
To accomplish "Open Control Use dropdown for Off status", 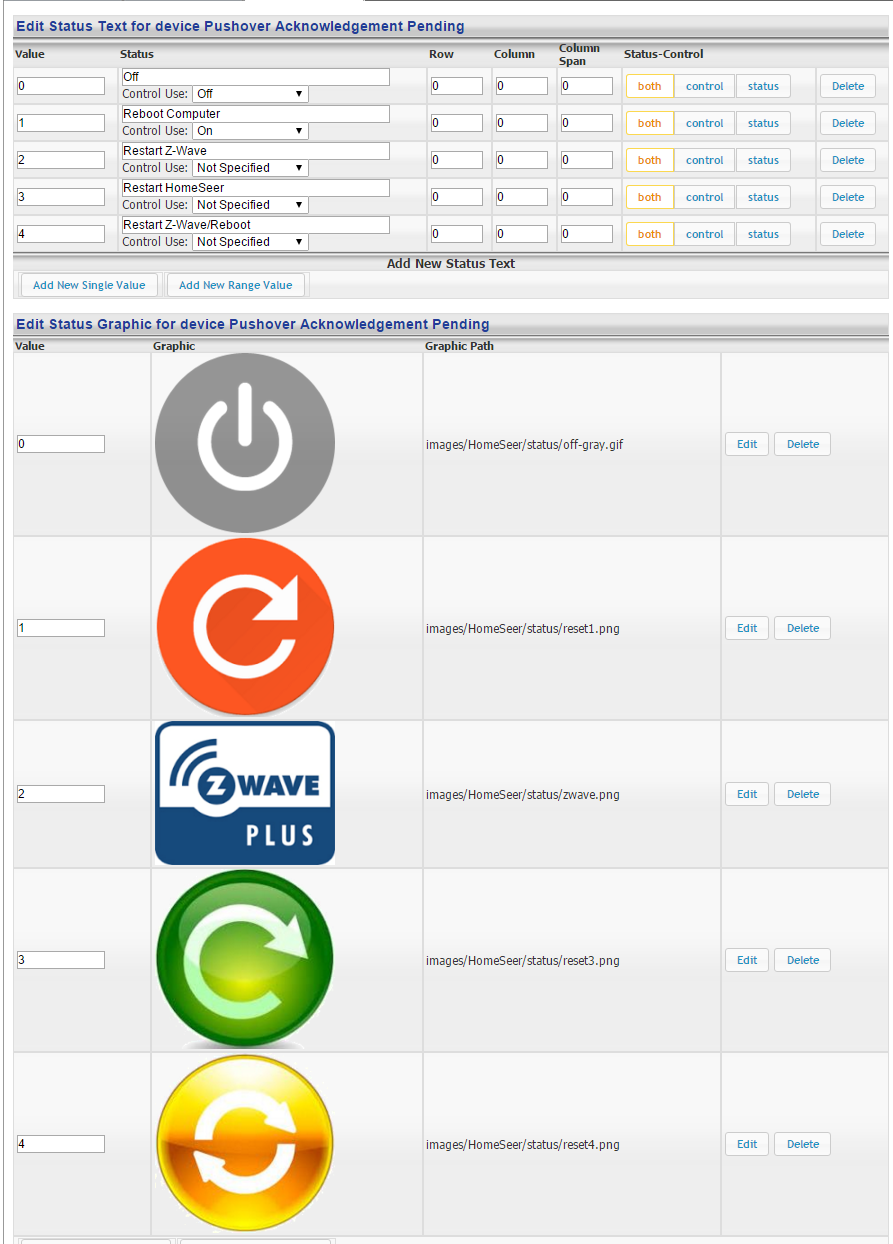I will 250,94.
